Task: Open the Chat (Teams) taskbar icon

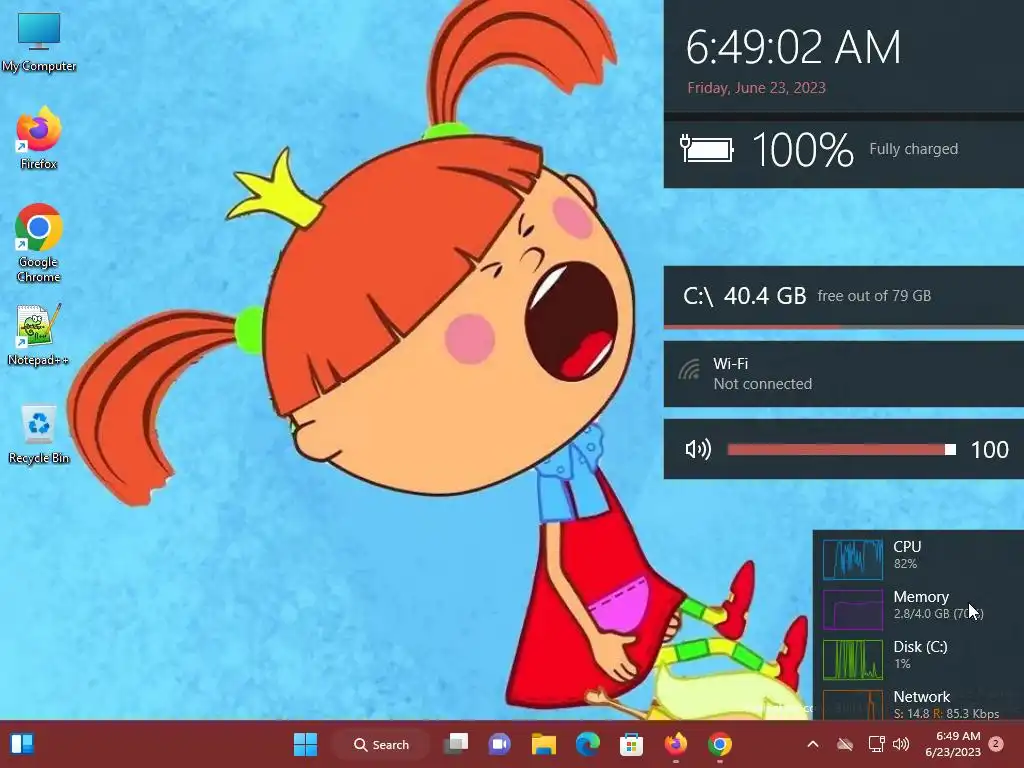Action: click(x=500, y=744)
